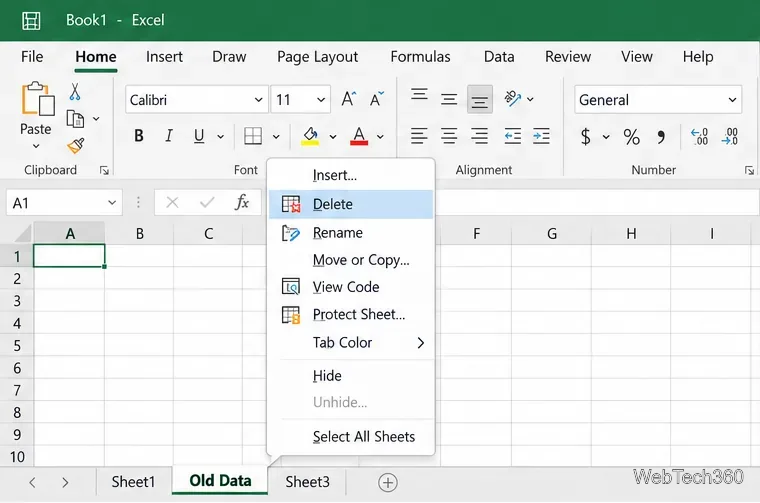Click the Copy icon
Screen dimensions: 760x503
[75, 119]
